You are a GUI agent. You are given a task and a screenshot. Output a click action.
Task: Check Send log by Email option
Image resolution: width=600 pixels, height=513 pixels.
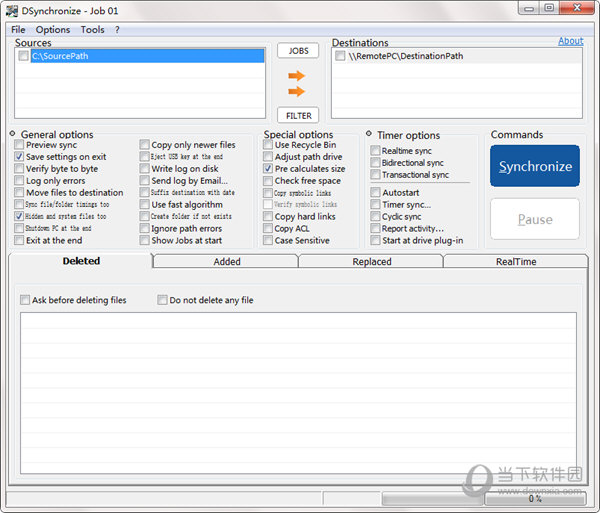tap(144, 181)
